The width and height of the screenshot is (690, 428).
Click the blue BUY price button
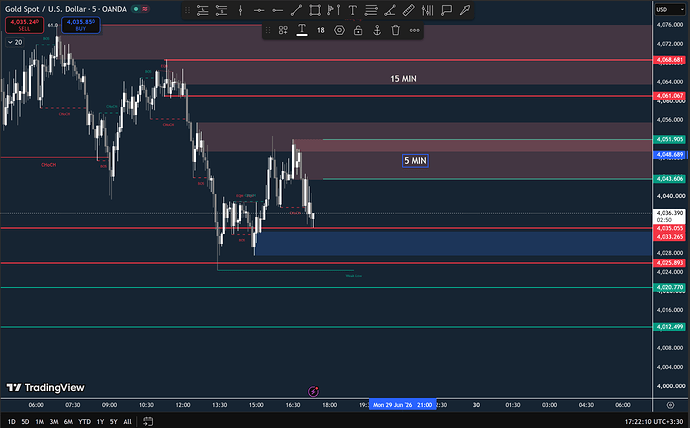point(81,25)
